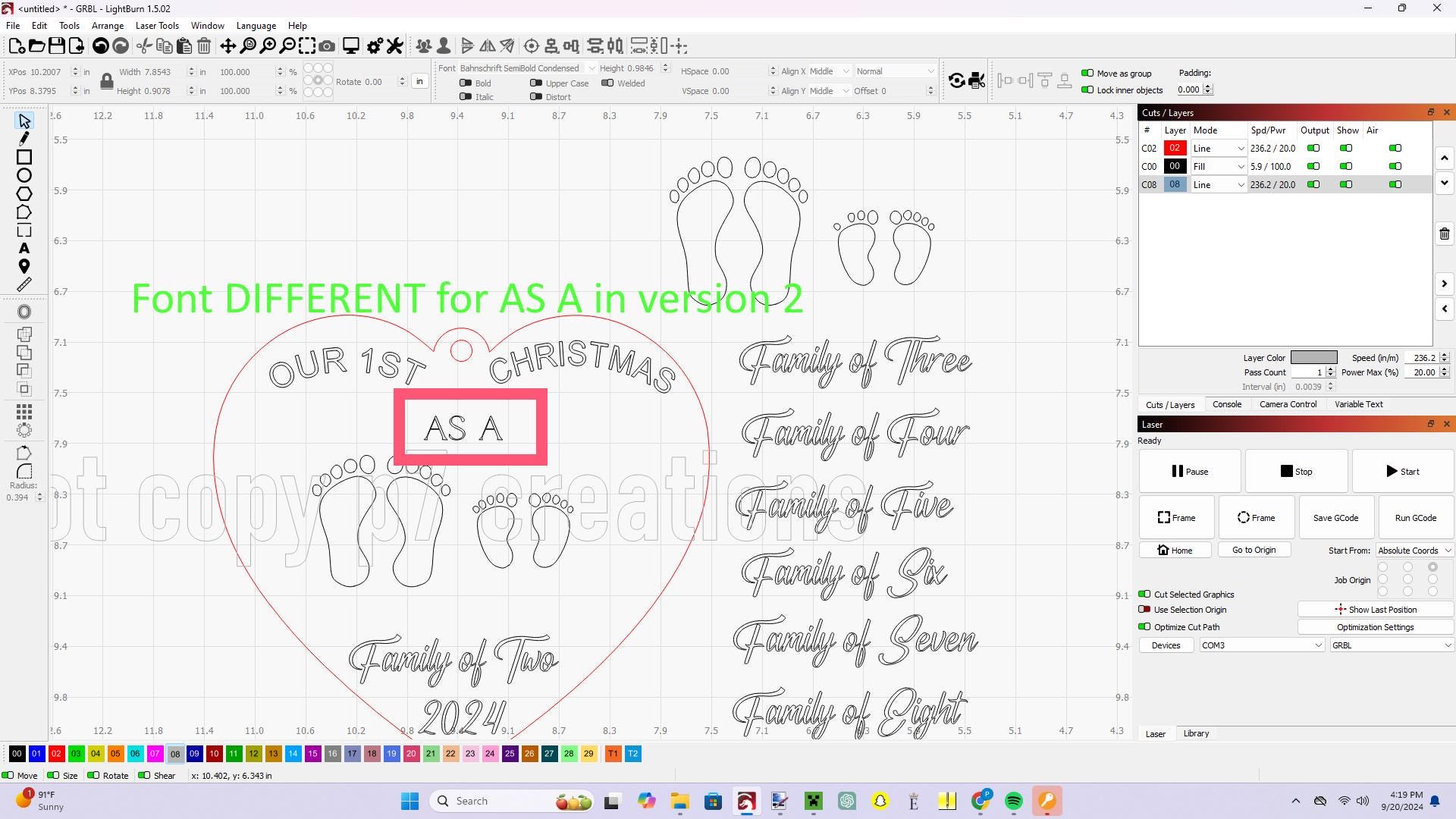
Task: Toggle Cut Selected Graphics switch
Action: pos(1144,595)
